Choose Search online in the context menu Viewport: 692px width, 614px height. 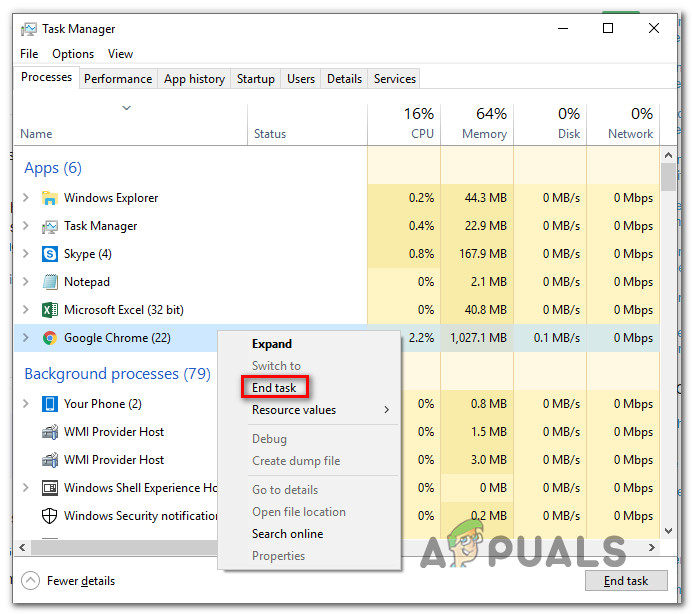click(288, 534)
